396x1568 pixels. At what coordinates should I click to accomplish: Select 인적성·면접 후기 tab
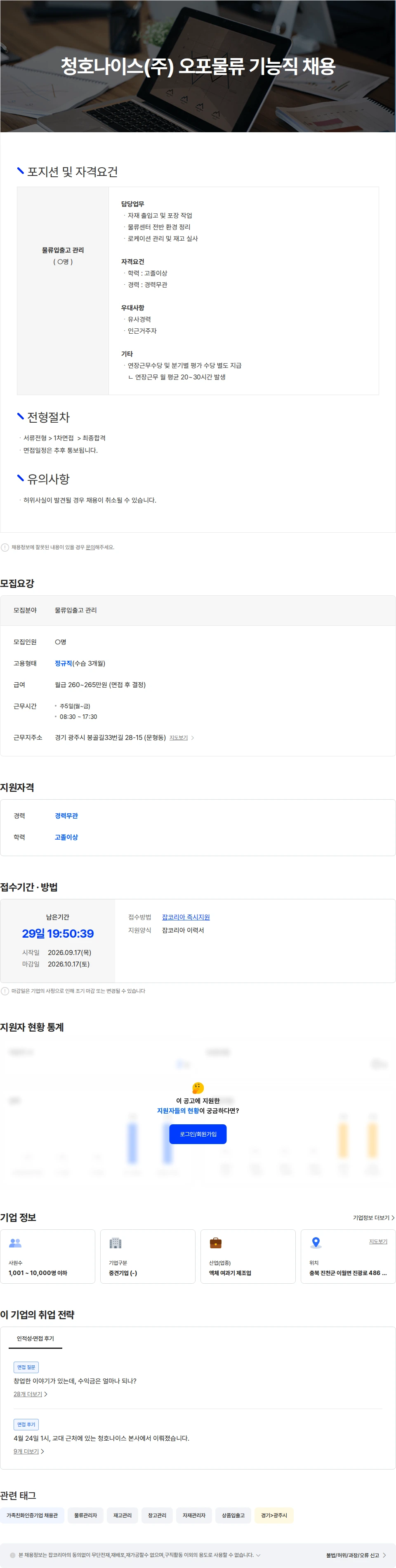tap(35, 1339)
